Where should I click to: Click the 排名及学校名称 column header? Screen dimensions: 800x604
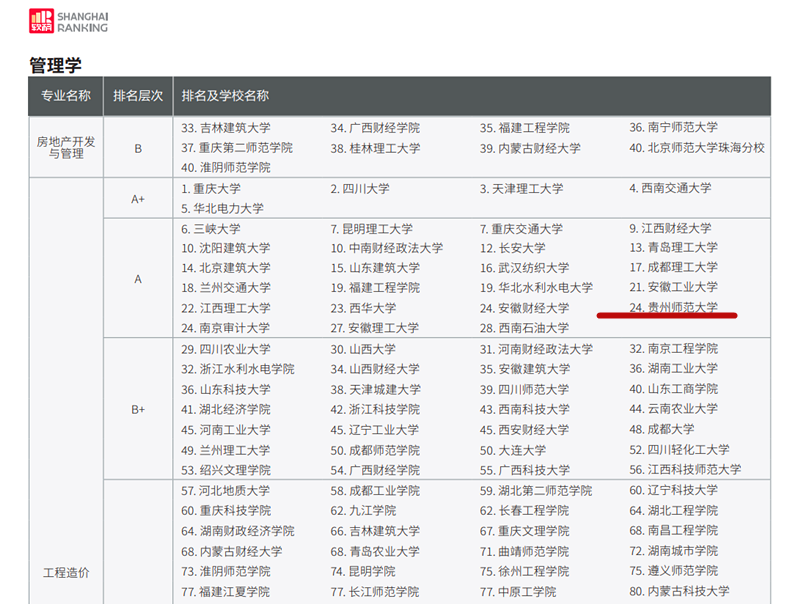[225, 96]
